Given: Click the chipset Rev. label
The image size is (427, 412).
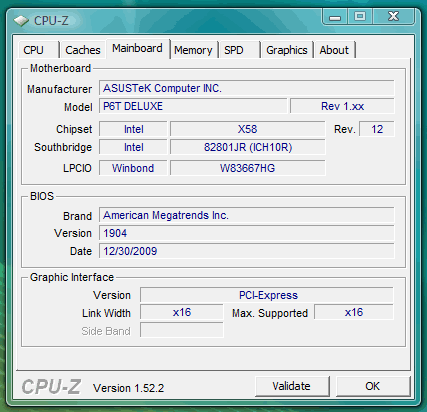Looking at the screenshot, I should [345, 129].
